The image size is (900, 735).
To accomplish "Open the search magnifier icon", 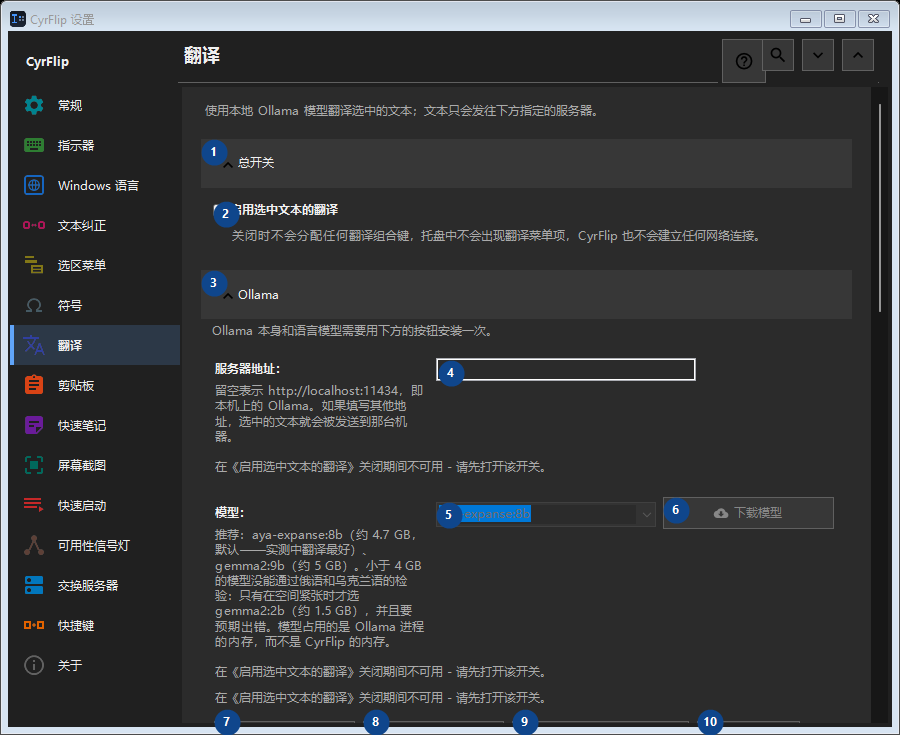I will [x=778, y=55].
